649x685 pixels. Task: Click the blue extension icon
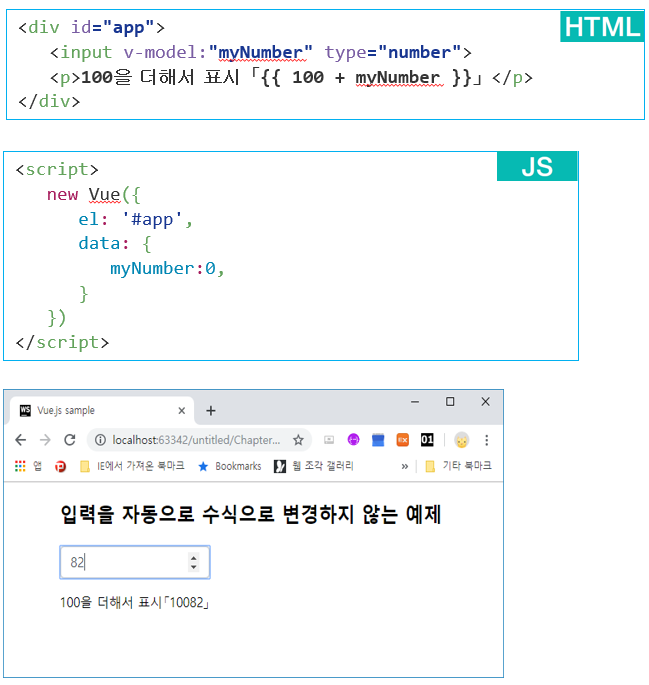[x=378, y=440]
